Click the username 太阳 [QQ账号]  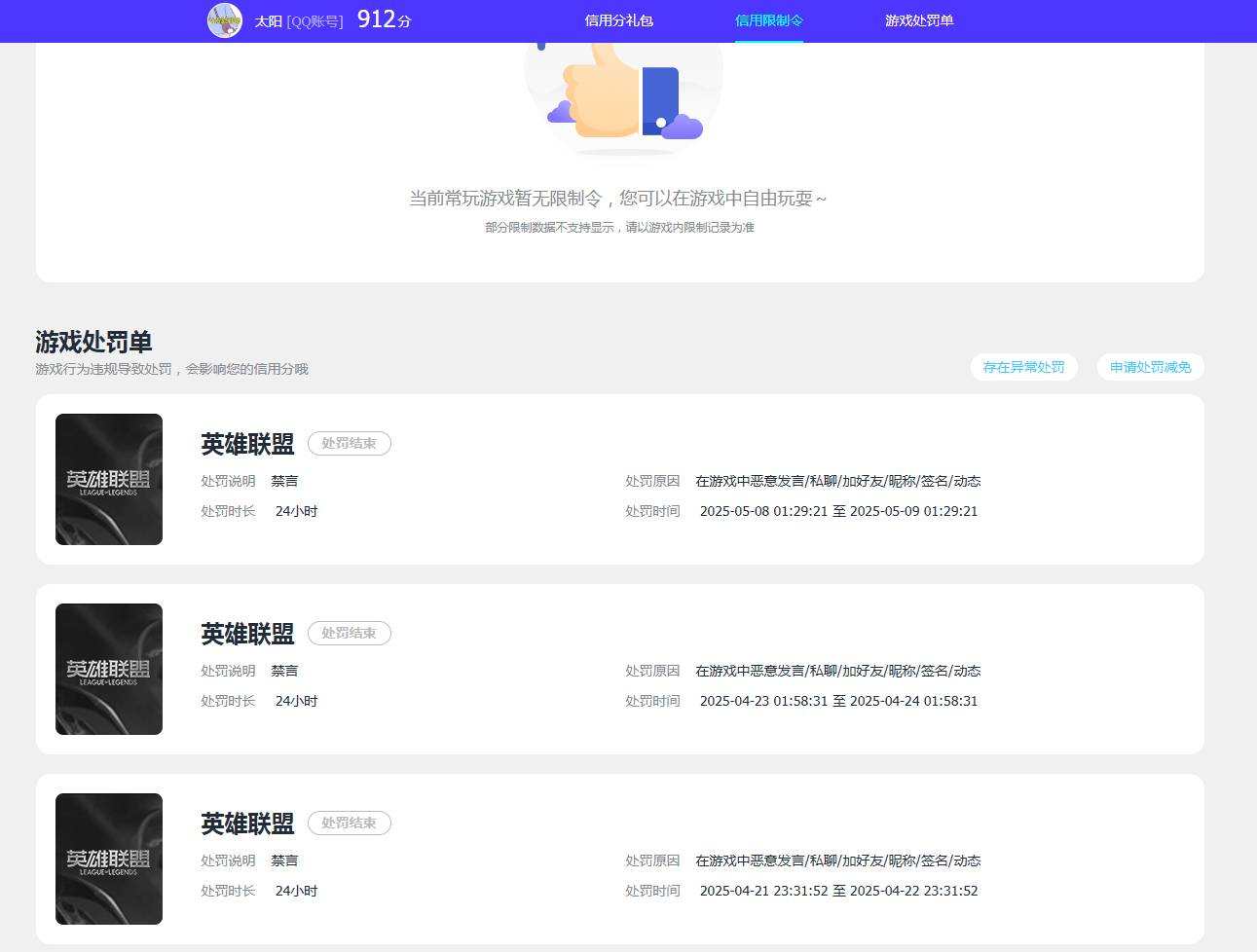click(299, 20)
